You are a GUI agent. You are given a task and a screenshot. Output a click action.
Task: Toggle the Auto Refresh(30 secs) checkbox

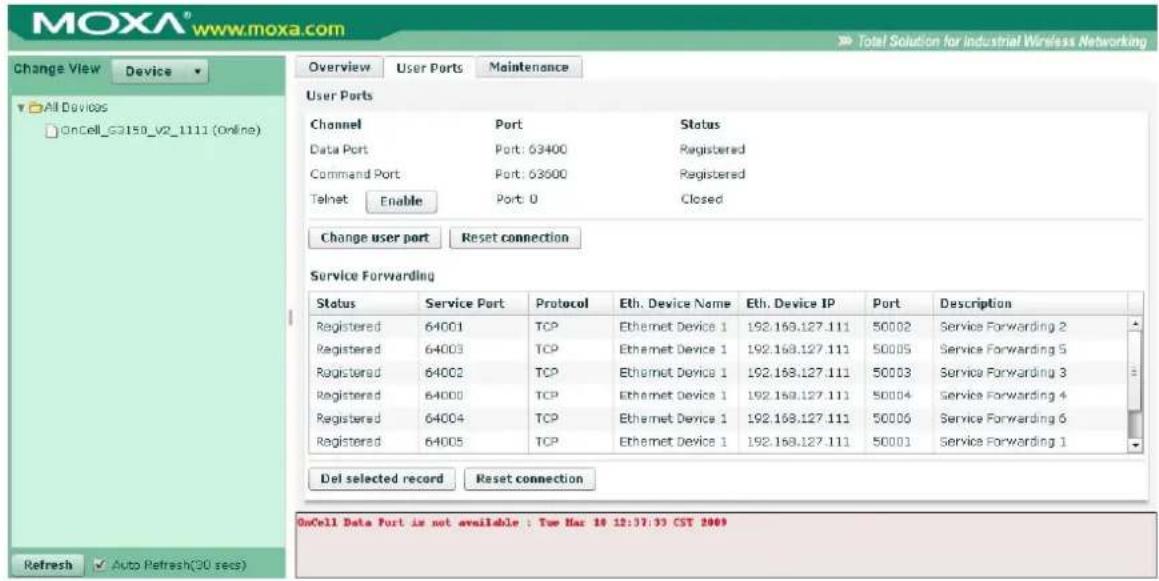tap(101, 565)
